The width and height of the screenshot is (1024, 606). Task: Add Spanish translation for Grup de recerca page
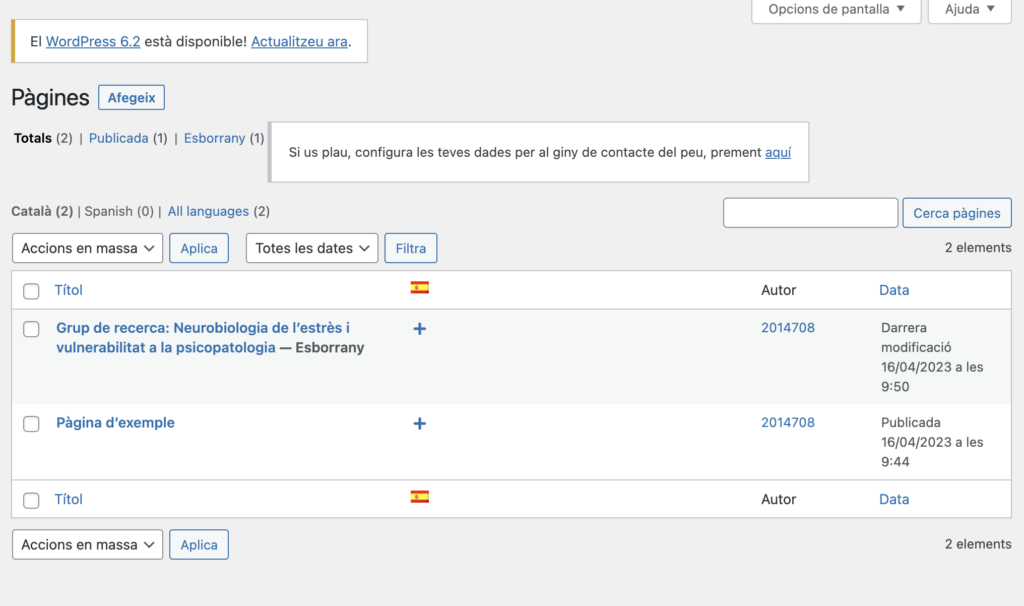point(420,328)
